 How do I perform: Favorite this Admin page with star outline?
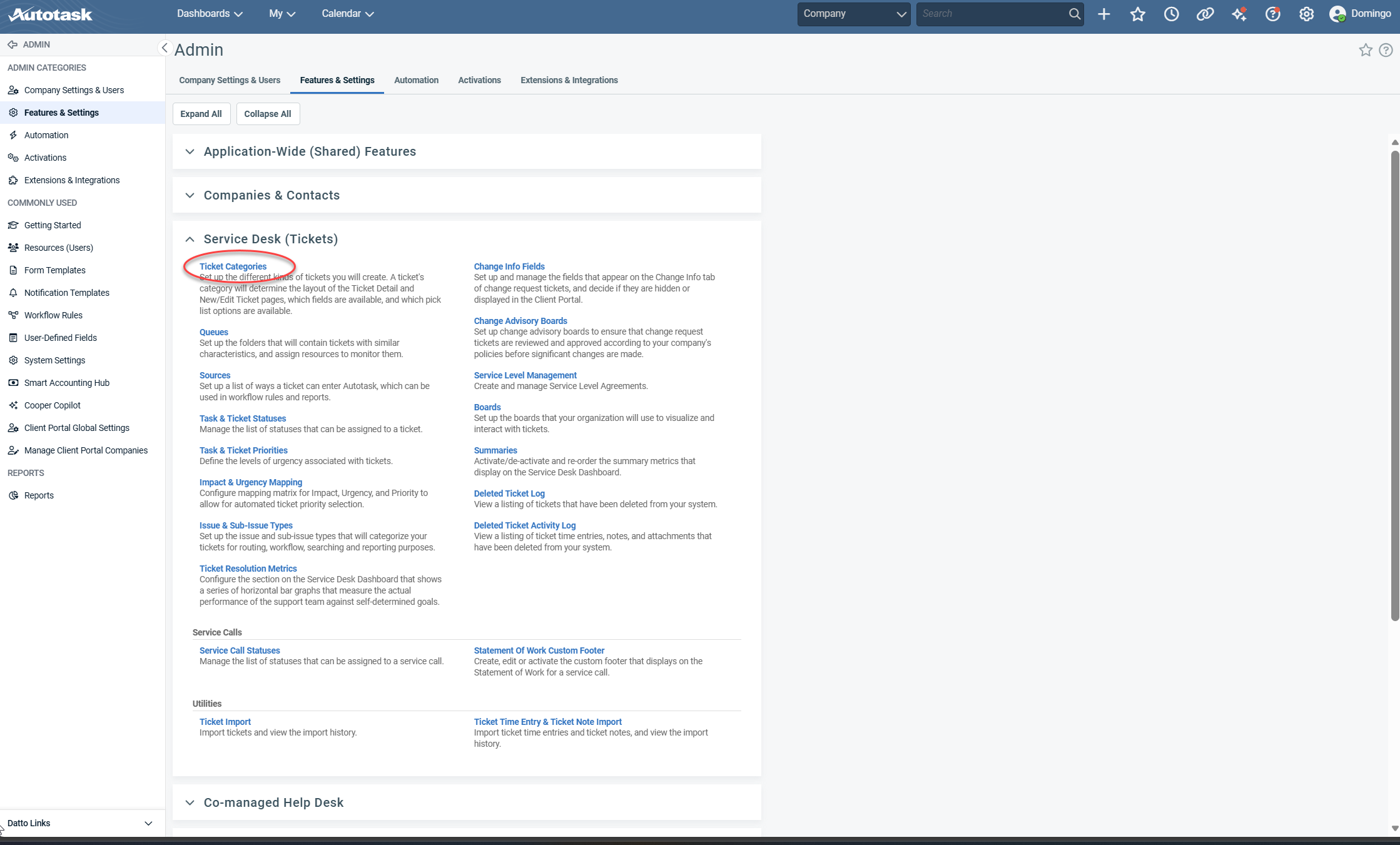click(1366, 50)
